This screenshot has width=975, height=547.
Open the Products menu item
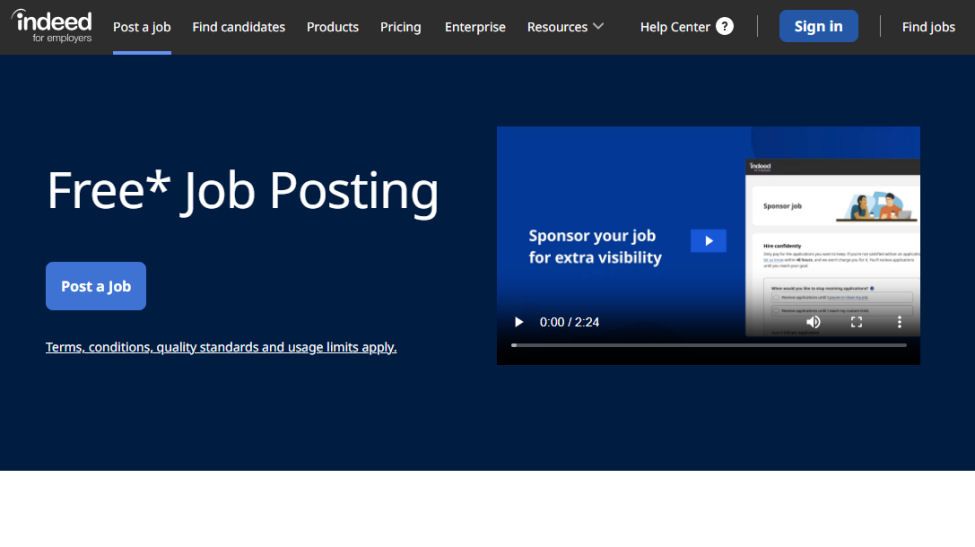pos(333,27)
